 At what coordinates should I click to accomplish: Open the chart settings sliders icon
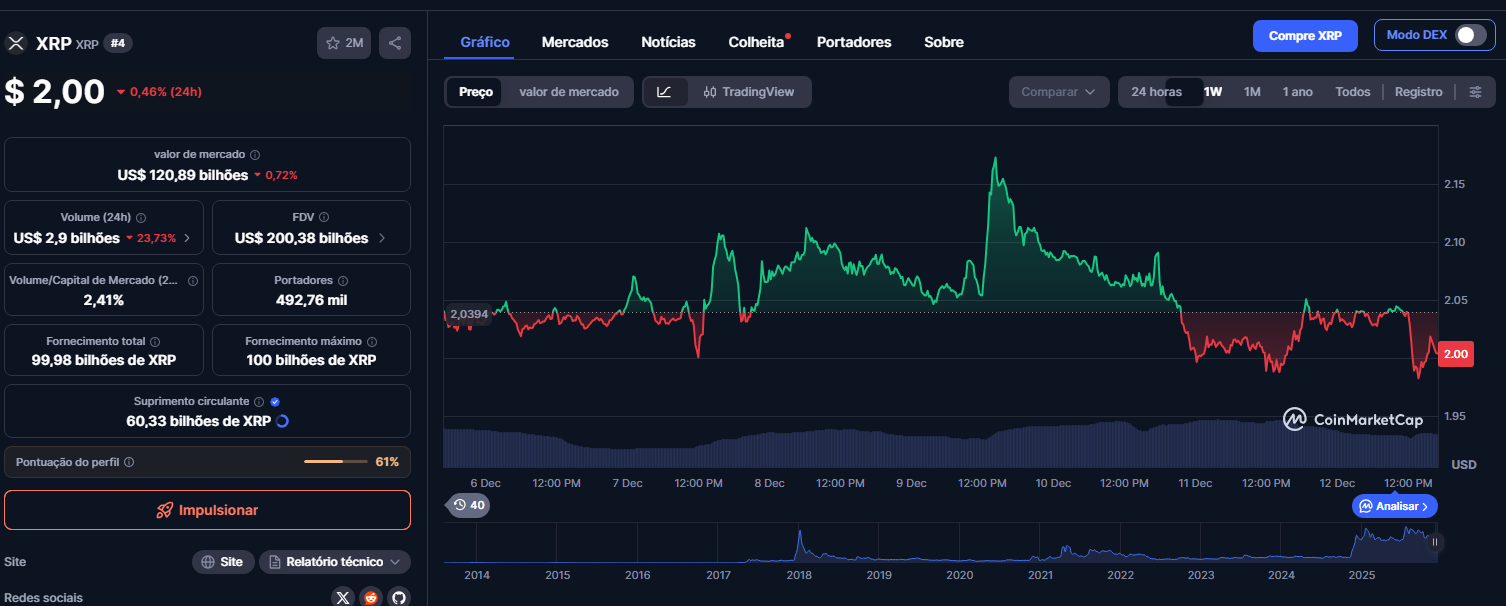coord(1476,91)
